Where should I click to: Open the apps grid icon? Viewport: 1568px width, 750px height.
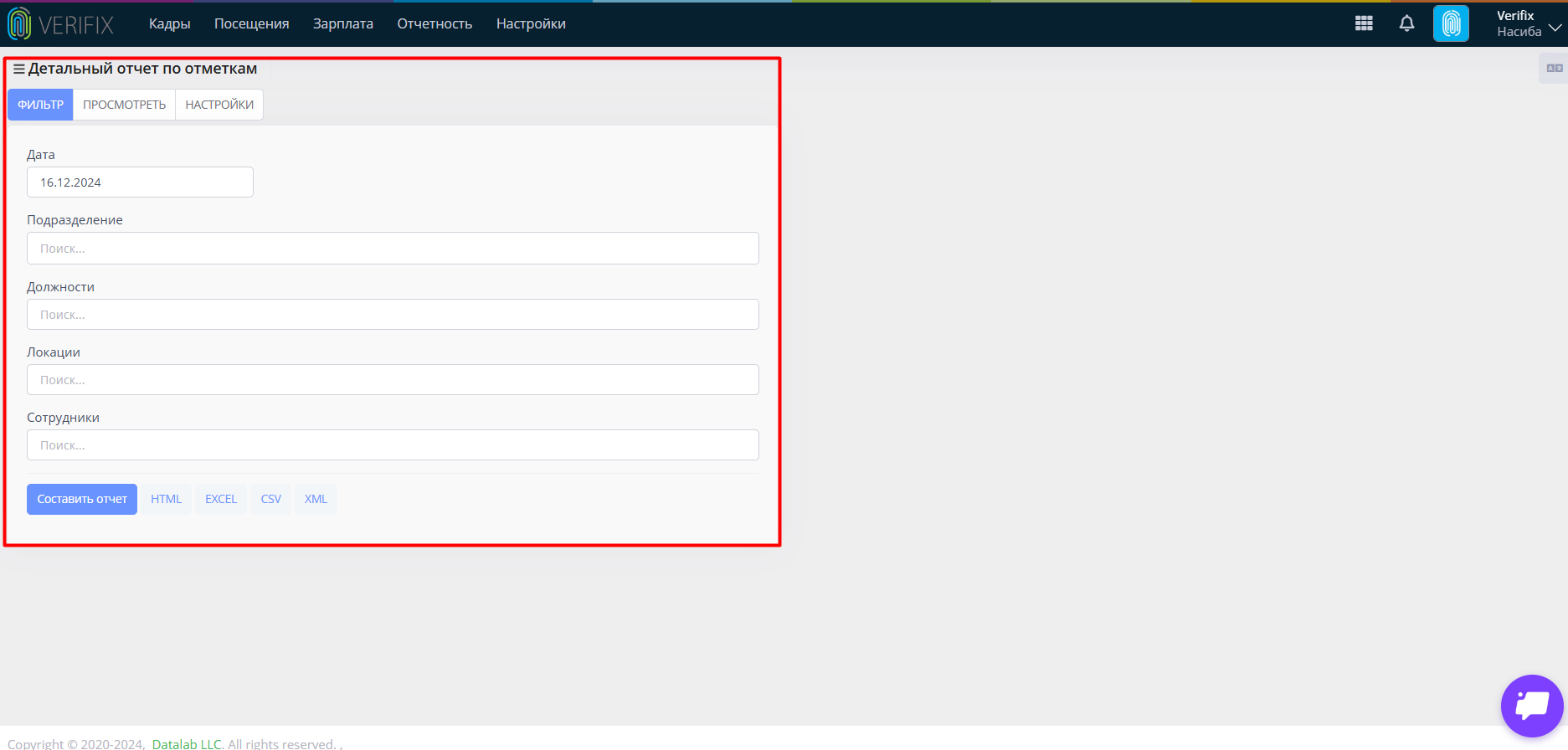click(x=1364, y=23)
